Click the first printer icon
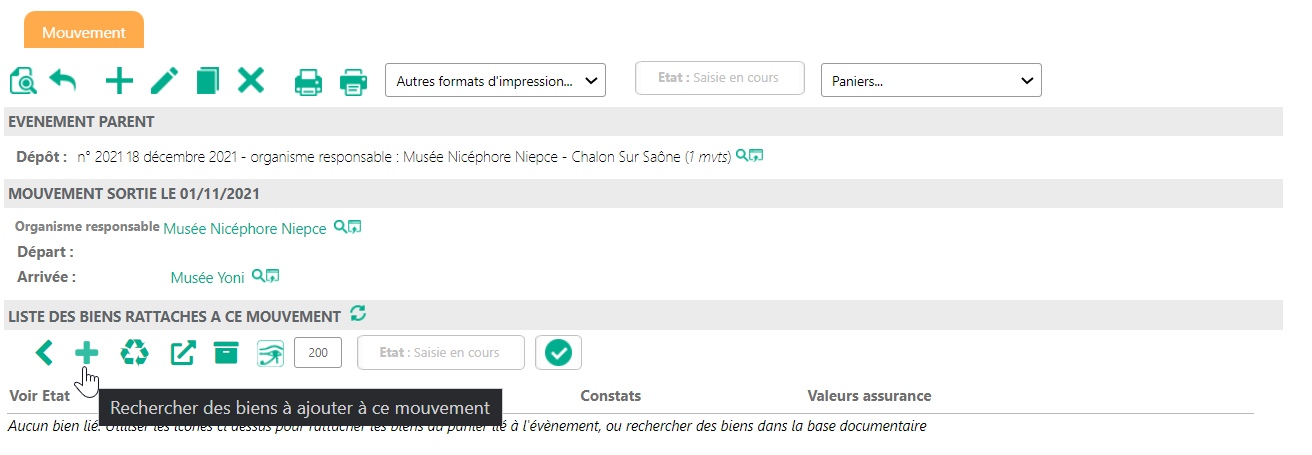 308,82
